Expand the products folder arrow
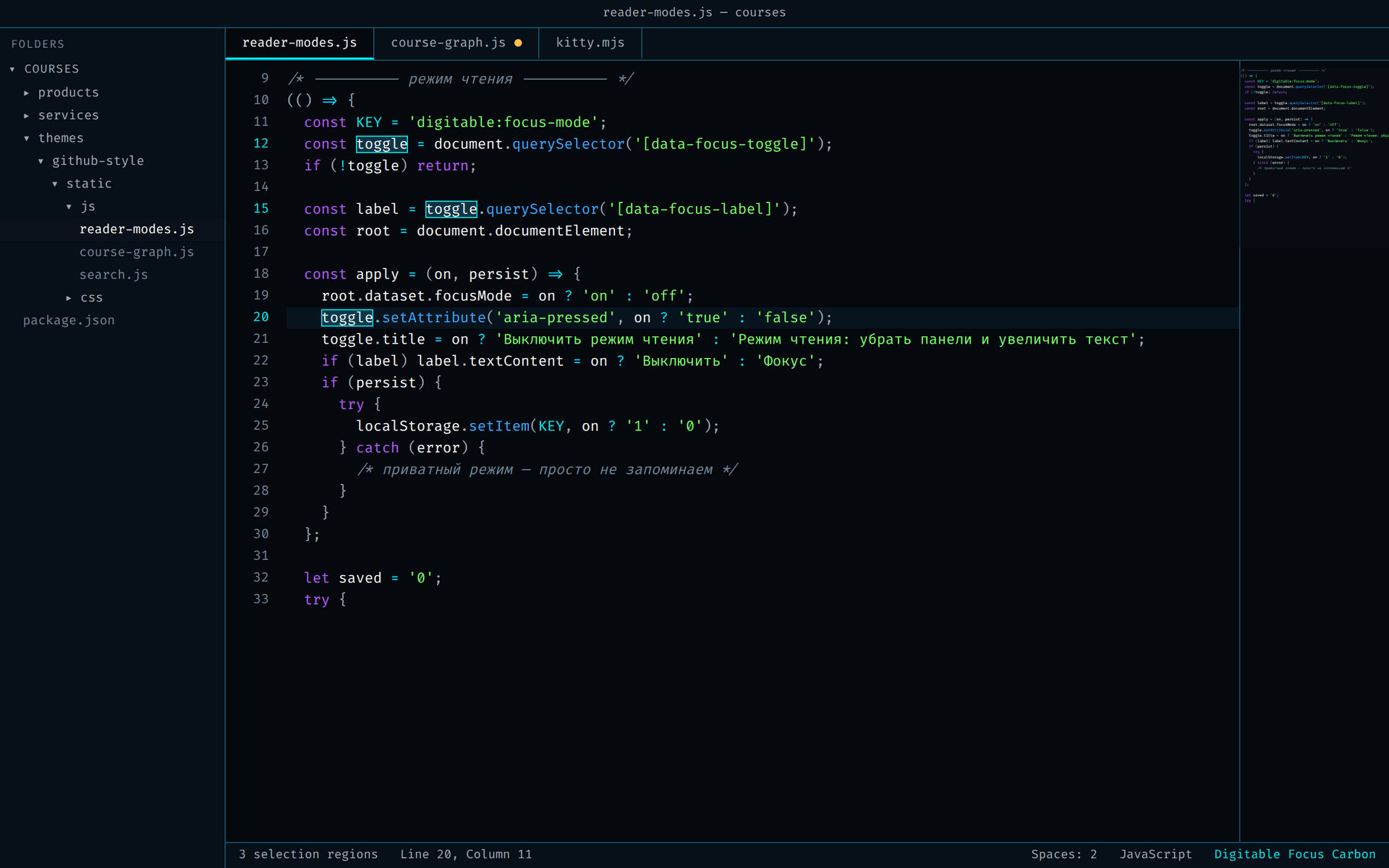 click(27, 93)
